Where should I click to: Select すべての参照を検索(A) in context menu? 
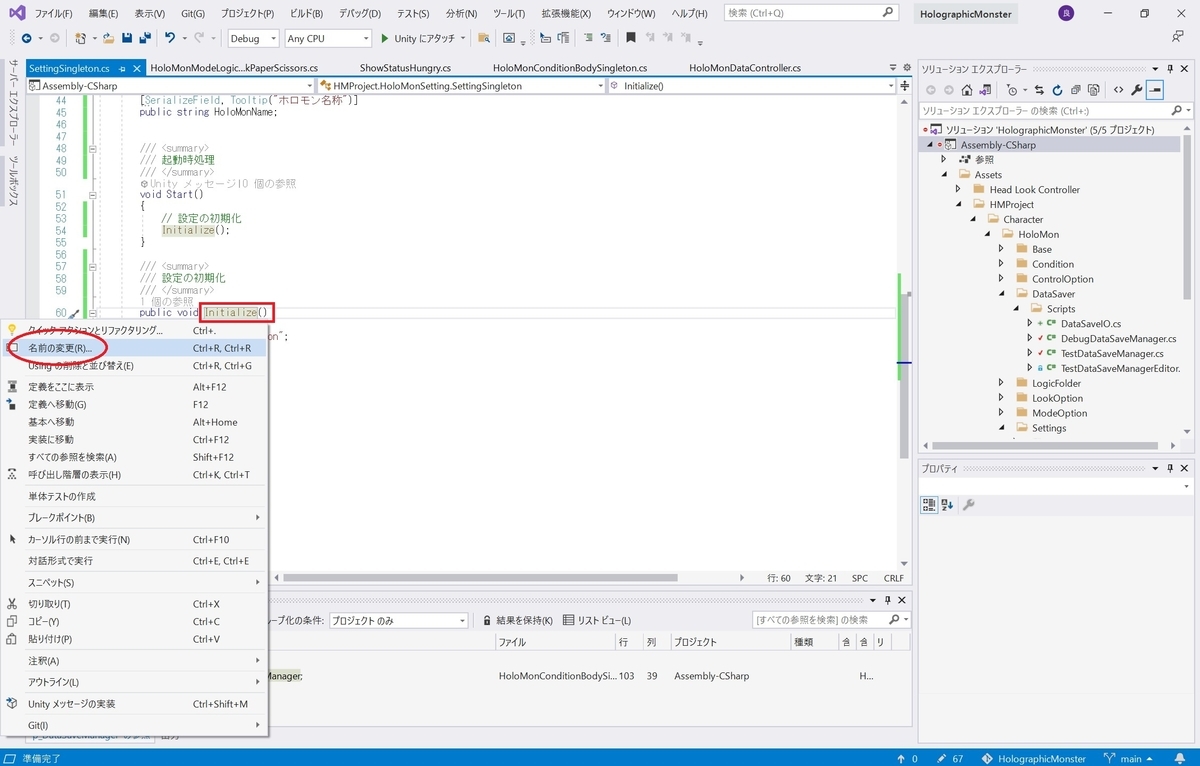[x=135, y=457]
